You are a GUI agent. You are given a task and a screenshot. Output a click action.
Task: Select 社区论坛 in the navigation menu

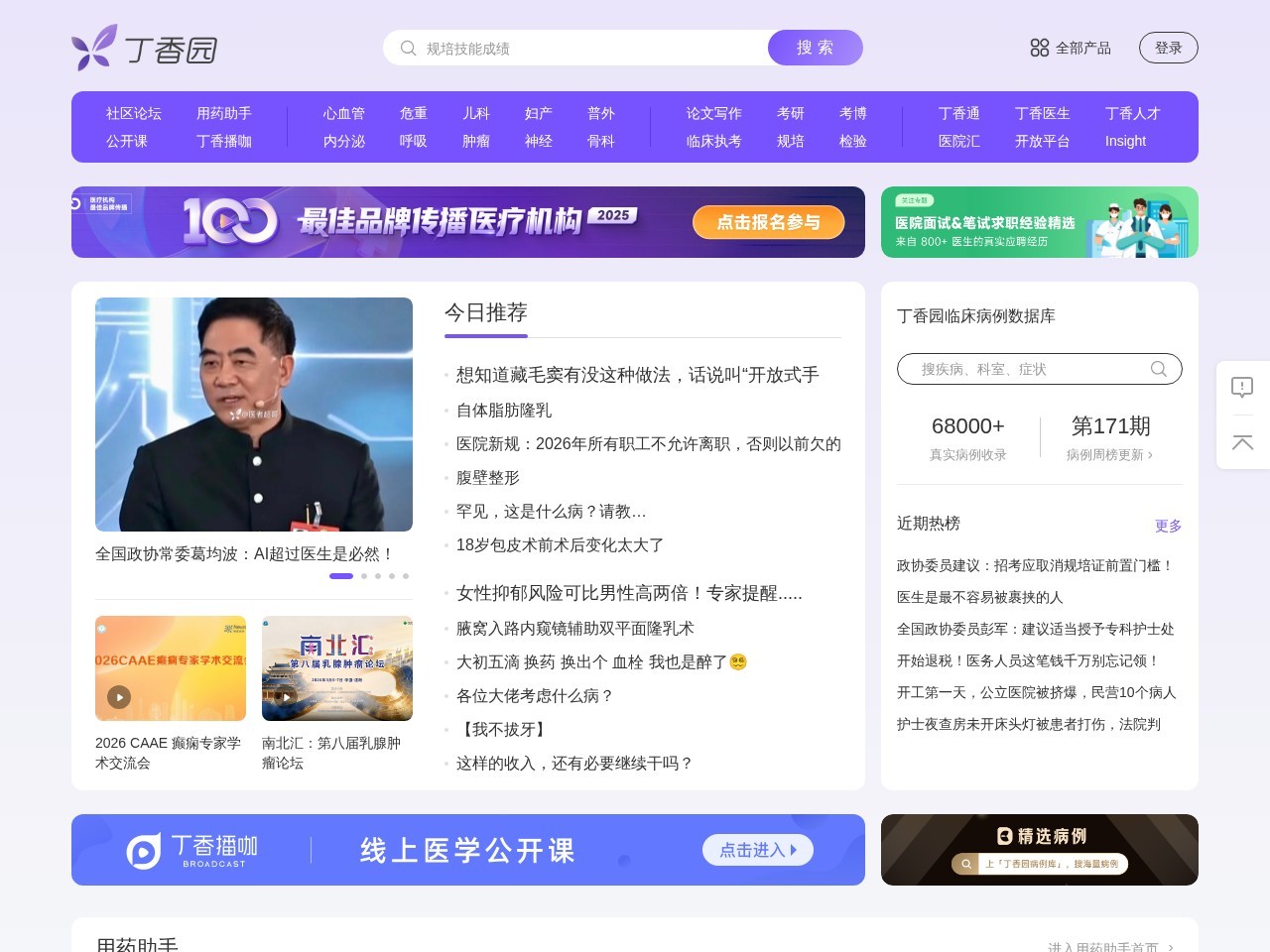[x=131, y=113]
